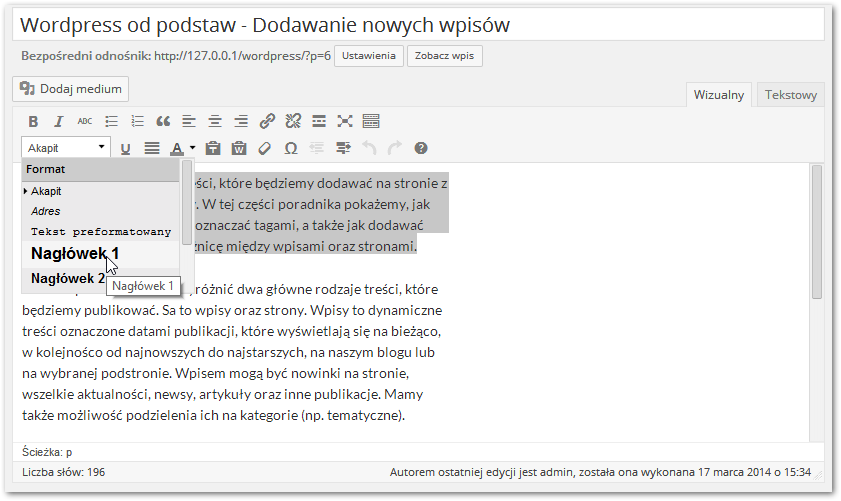Image resolution: width=841 pixels, height=501 pixels.
Task: Click the 'Ścieżka: p' path entry
Action: (x=47, y=452)
